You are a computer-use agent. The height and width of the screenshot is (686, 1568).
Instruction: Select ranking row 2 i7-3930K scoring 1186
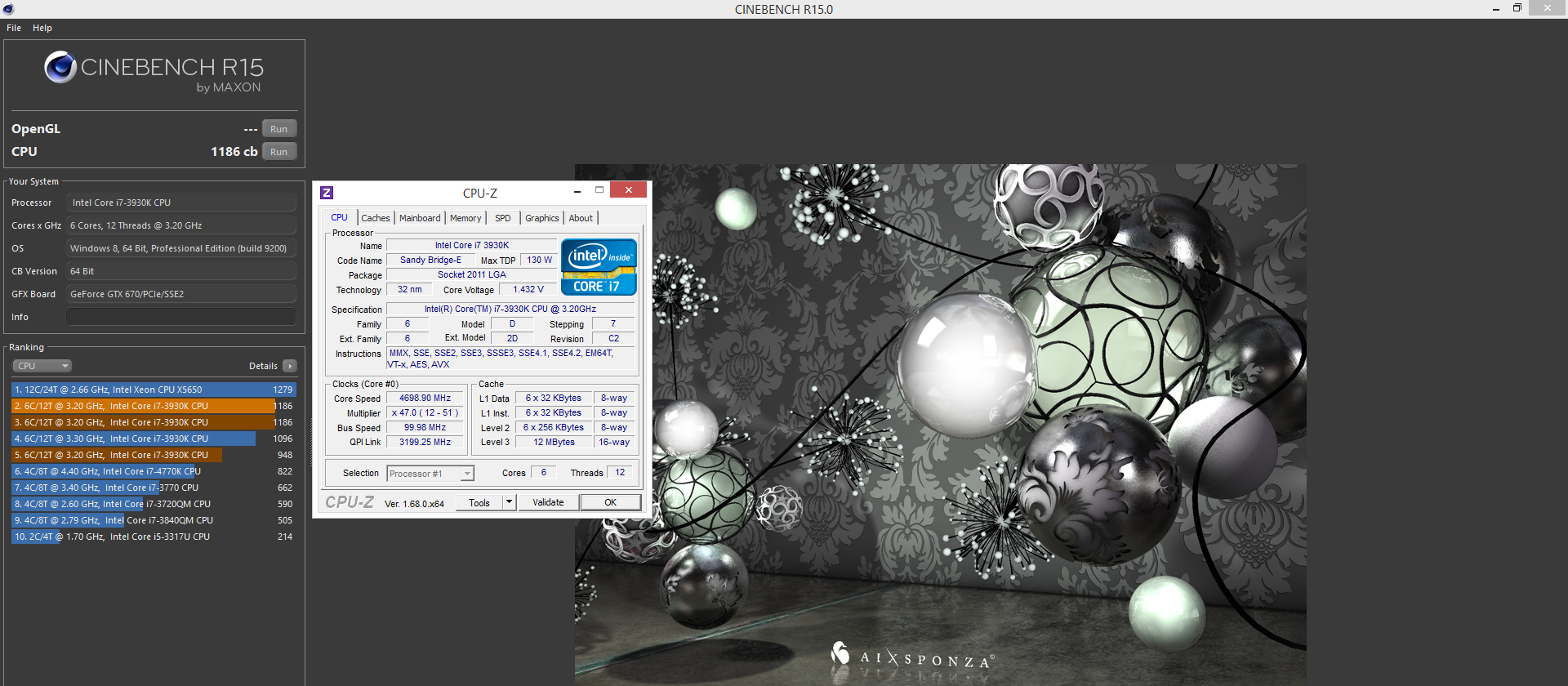click(x=154, y=406)
